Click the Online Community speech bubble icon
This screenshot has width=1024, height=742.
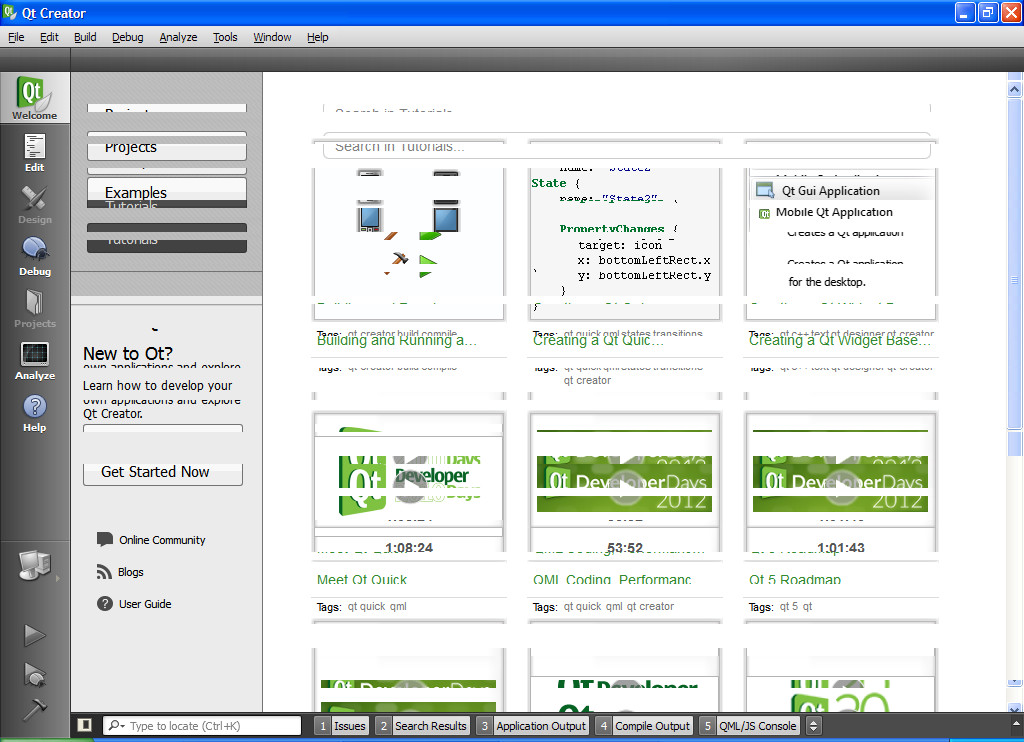pos(104,540)
